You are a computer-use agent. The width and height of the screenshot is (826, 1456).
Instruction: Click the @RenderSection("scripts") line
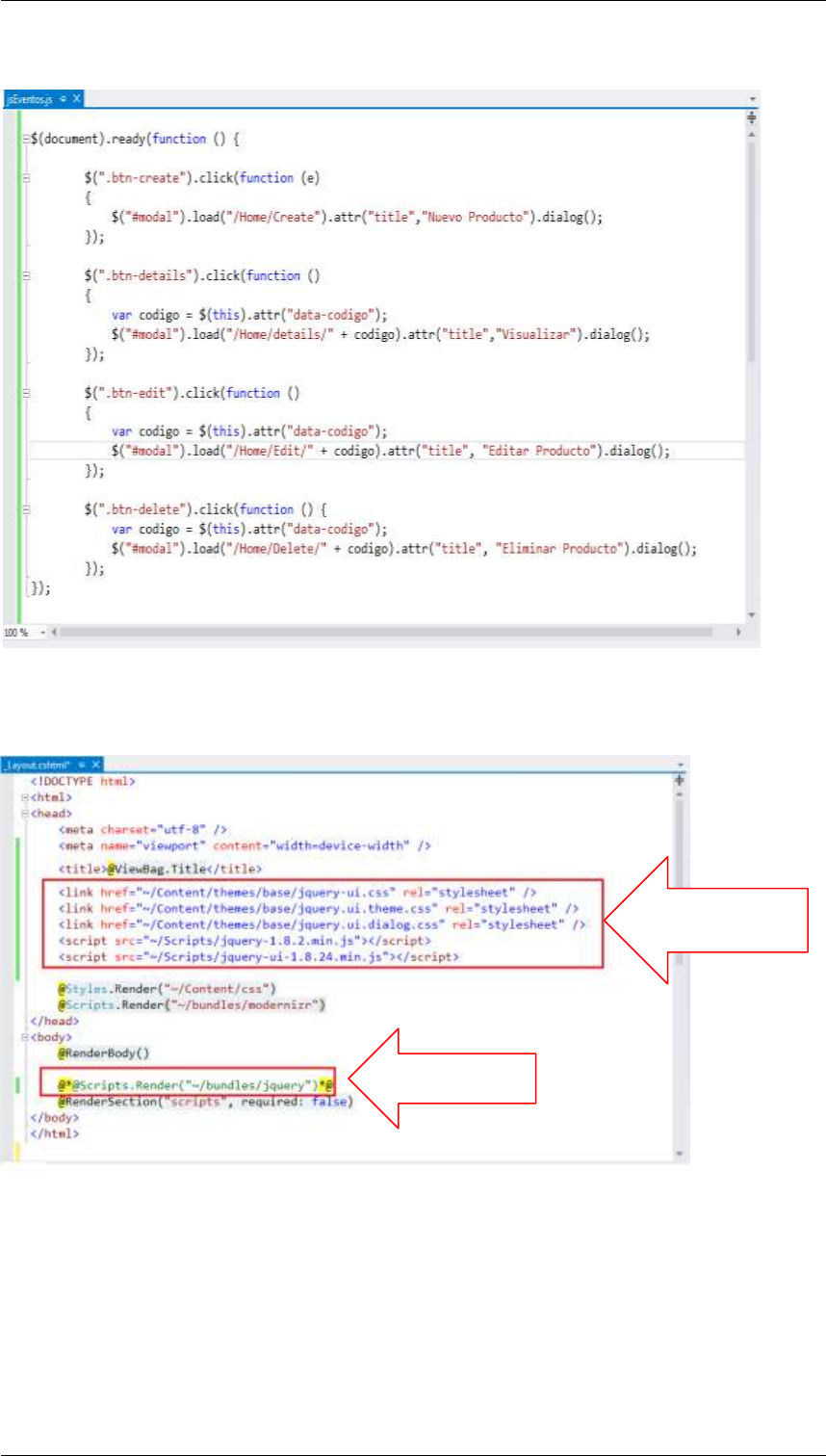[x=206, y=1102]
